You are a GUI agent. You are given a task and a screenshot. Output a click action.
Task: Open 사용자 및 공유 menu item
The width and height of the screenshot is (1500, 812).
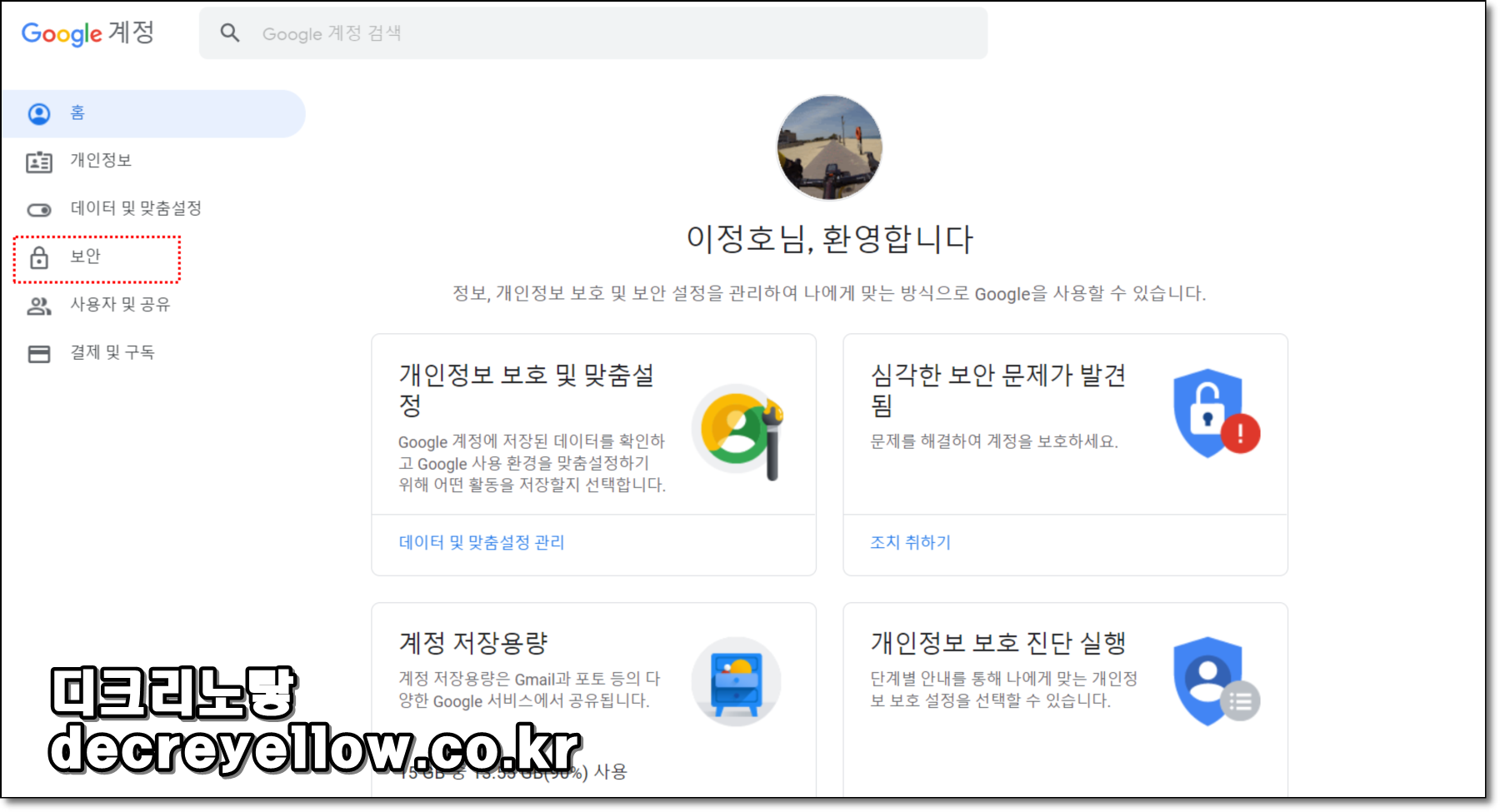[x=120, y=305]
